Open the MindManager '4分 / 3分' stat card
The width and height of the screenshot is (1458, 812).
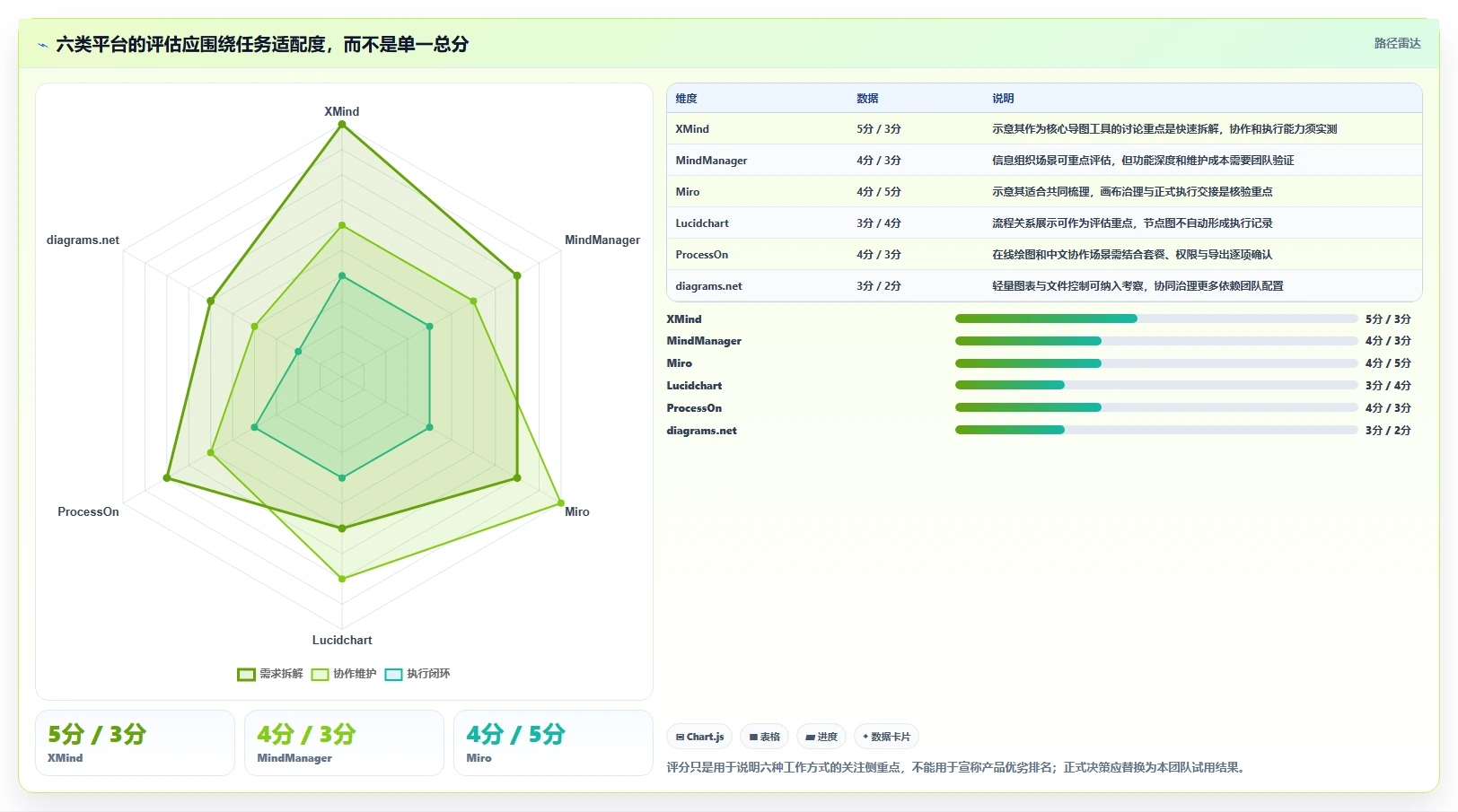pyautogui.click(x=344, y=743)
